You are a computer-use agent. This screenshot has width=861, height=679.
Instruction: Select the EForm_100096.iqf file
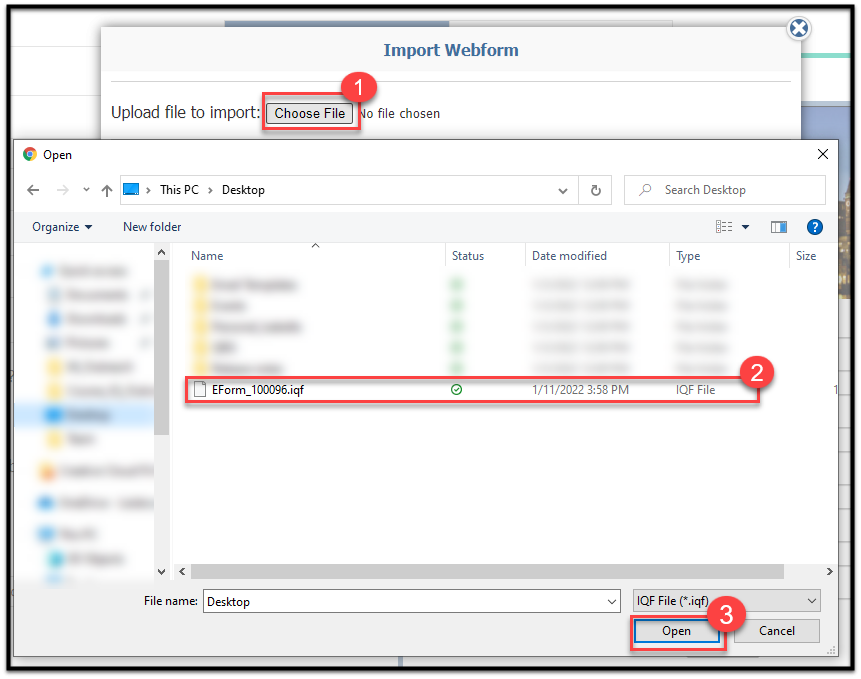point(472,390)
